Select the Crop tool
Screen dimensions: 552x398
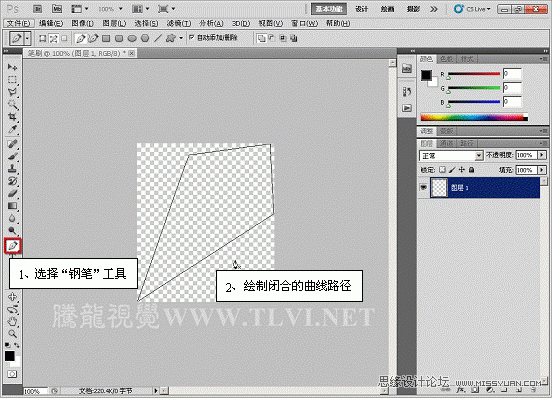[12, 117]
